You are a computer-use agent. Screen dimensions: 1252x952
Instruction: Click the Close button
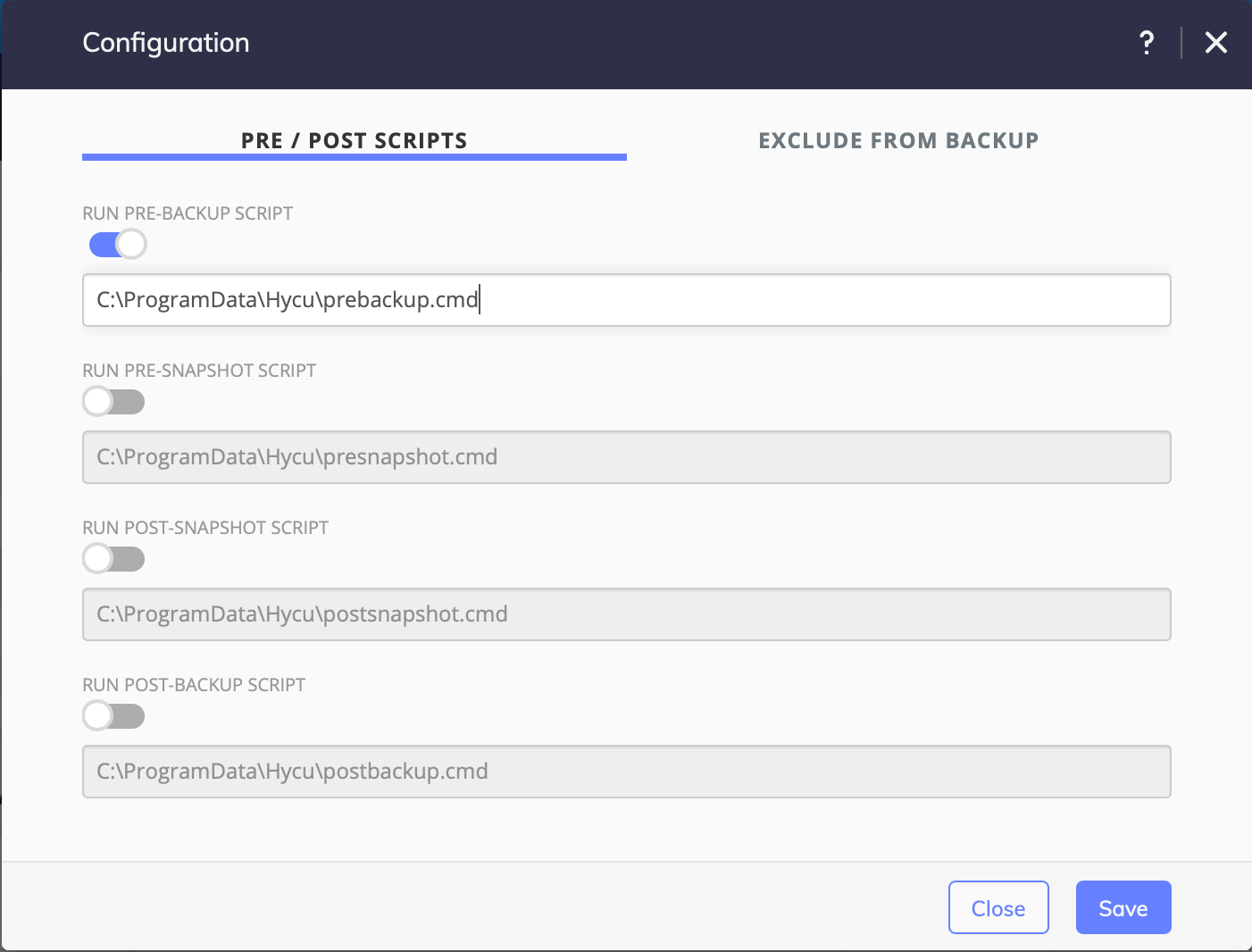tap(998, 907)
